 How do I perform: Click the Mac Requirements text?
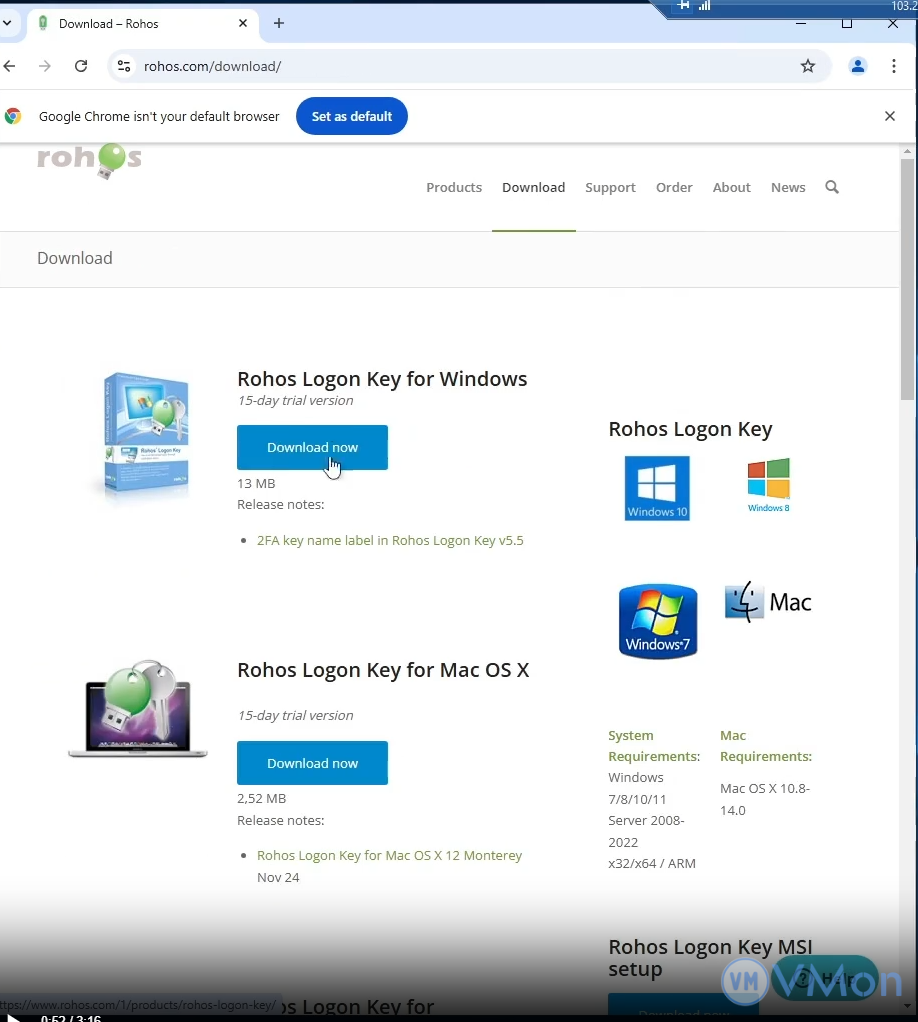pos(765,746)
